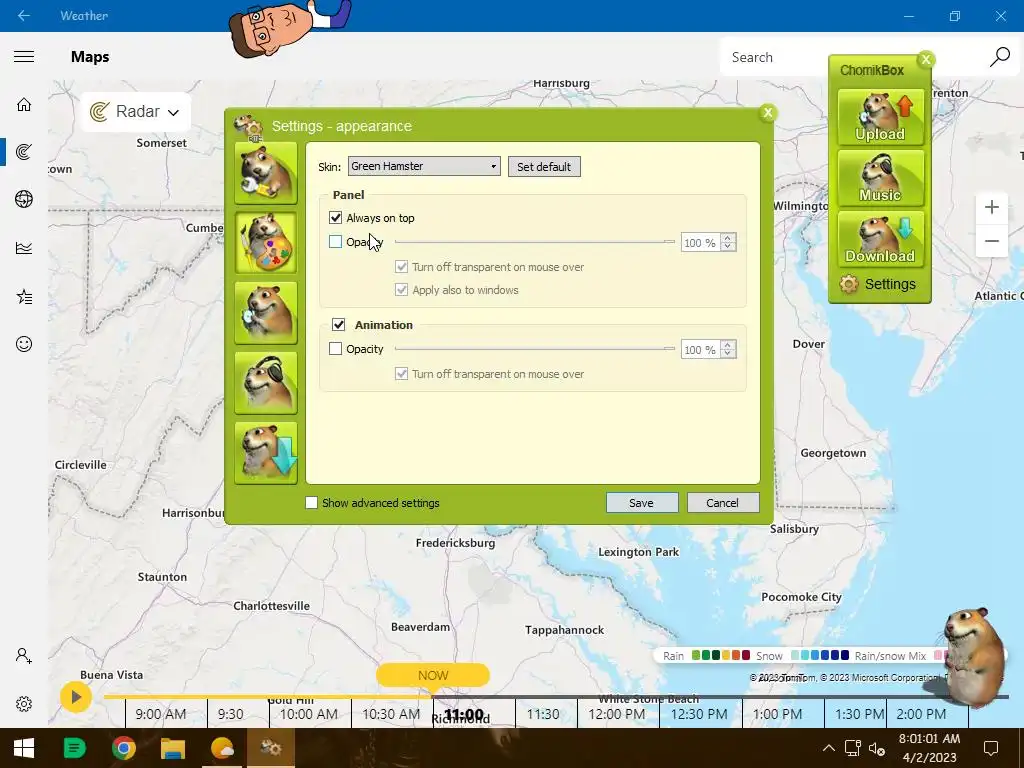
Task: Zoom in the map with plus
Action: 991,208
